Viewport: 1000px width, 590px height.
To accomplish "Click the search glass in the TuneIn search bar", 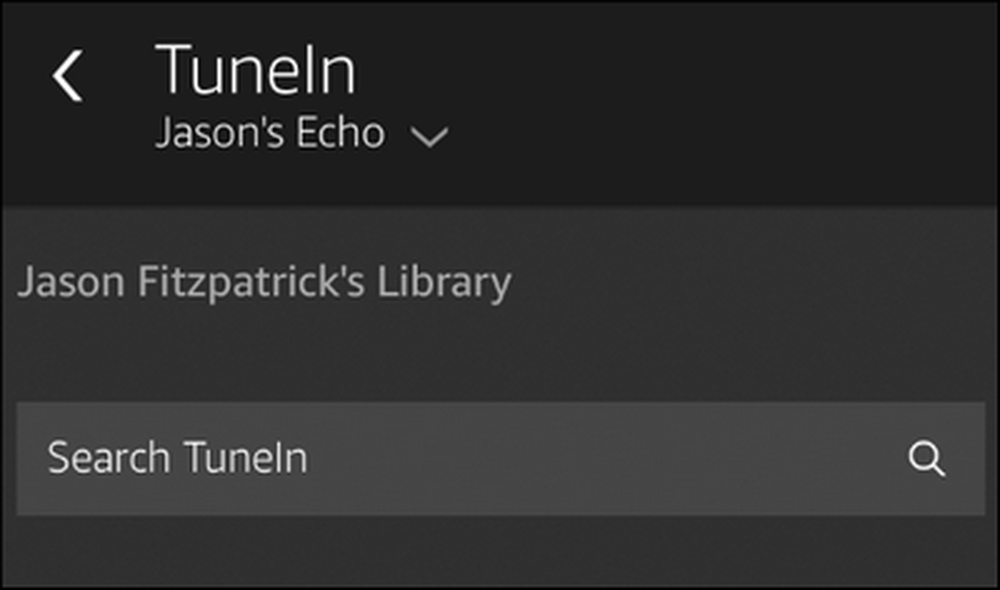I will pyautogui.click(x=926, y=458).
